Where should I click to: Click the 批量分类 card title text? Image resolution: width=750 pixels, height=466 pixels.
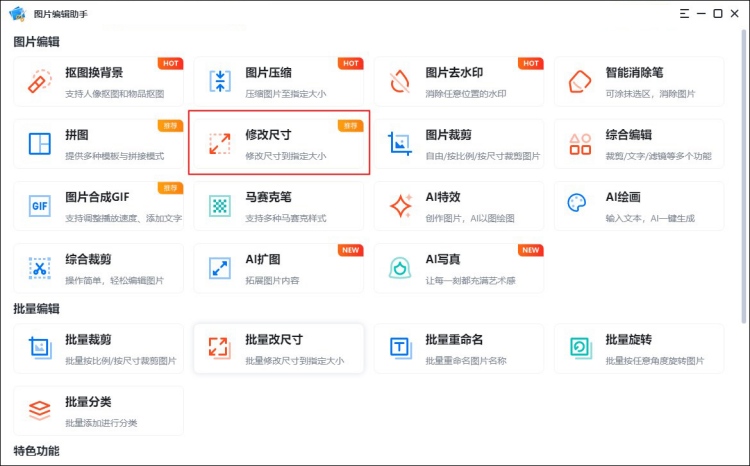tap(88, 402)
